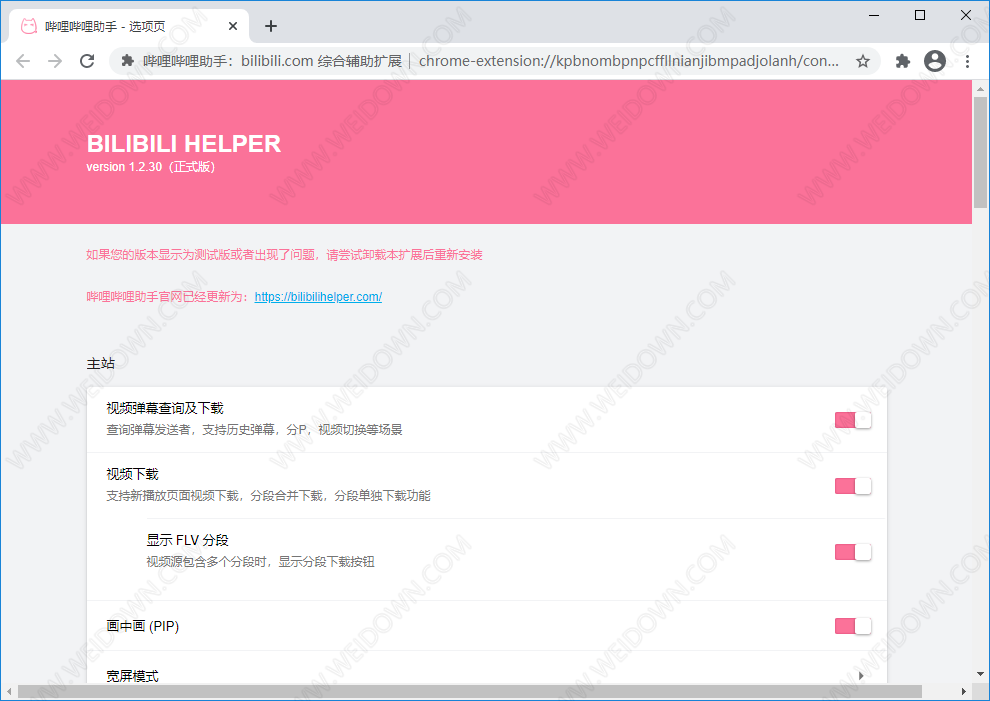Click the extension puzzle icon in the address bar

click(128, 61)
